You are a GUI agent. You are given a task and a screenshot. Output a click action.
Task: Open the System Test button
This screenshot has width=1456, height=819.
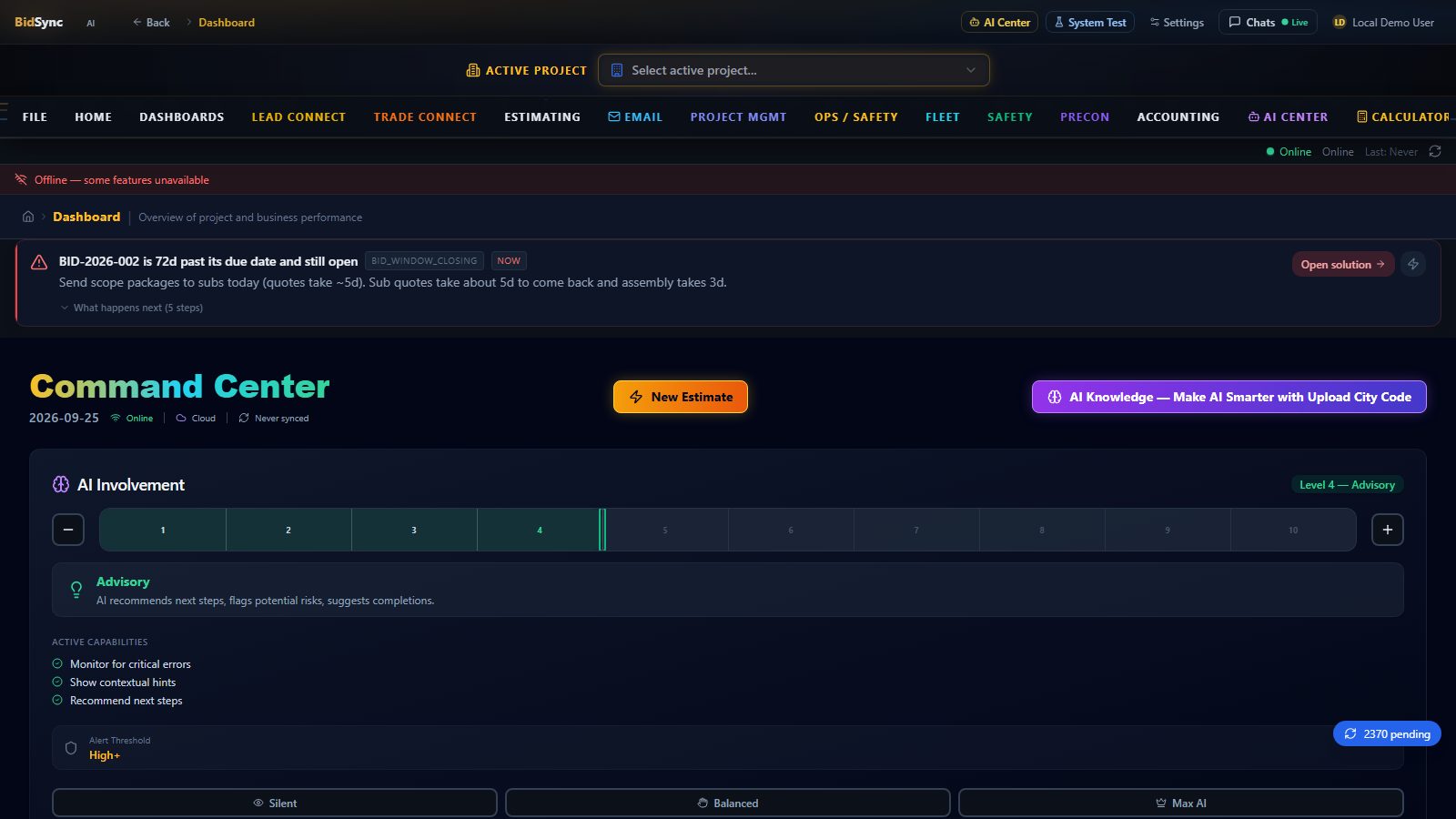[x=1090, y=22]
